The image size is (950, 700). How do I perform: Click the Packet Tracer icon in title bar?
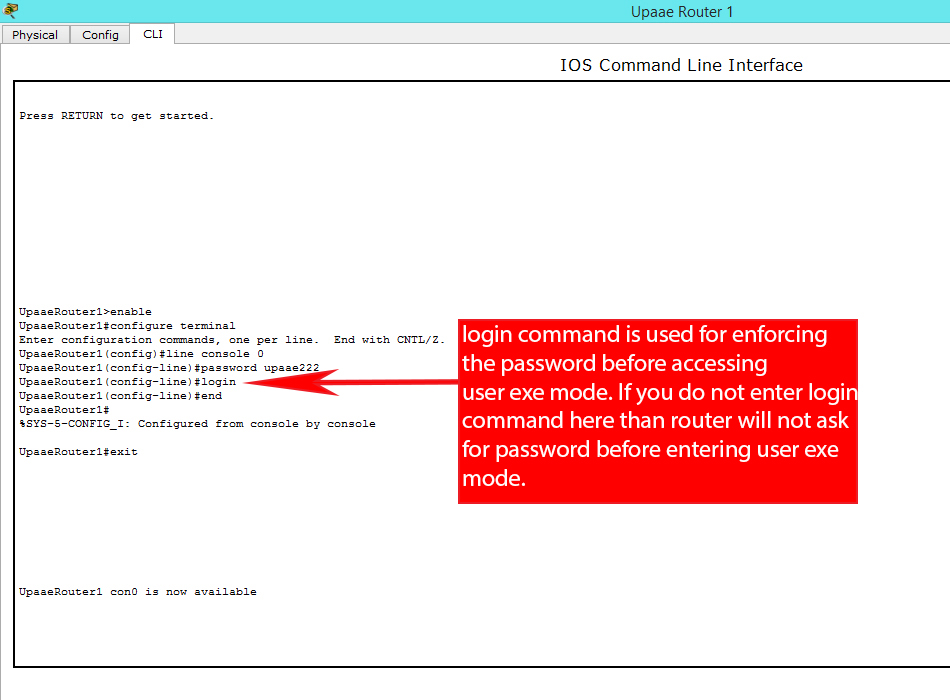pyautogui.click(x=9, y=11)
